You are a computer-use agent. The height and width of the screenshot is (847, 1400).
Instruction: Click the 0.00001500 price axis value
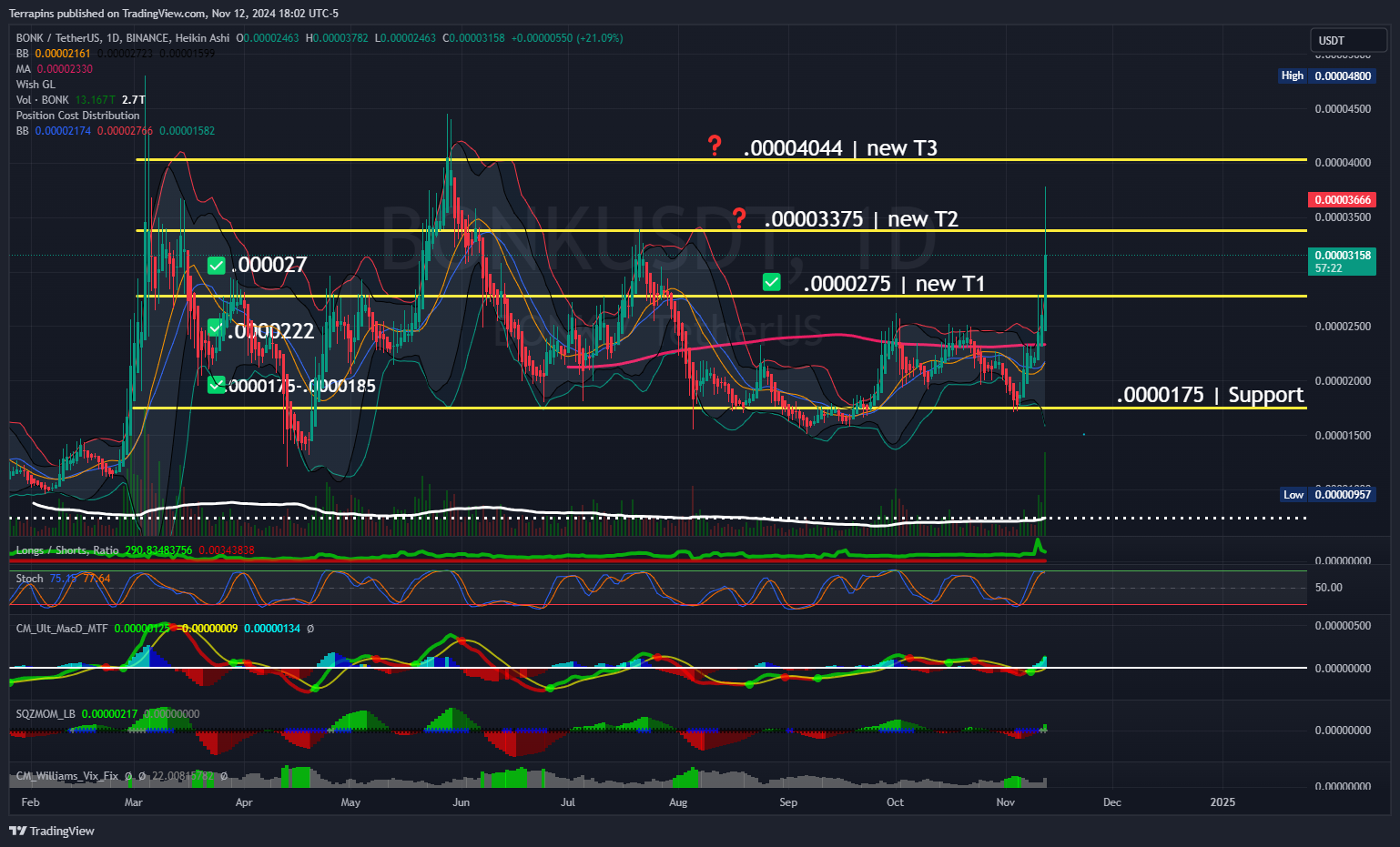(1343, 436)
